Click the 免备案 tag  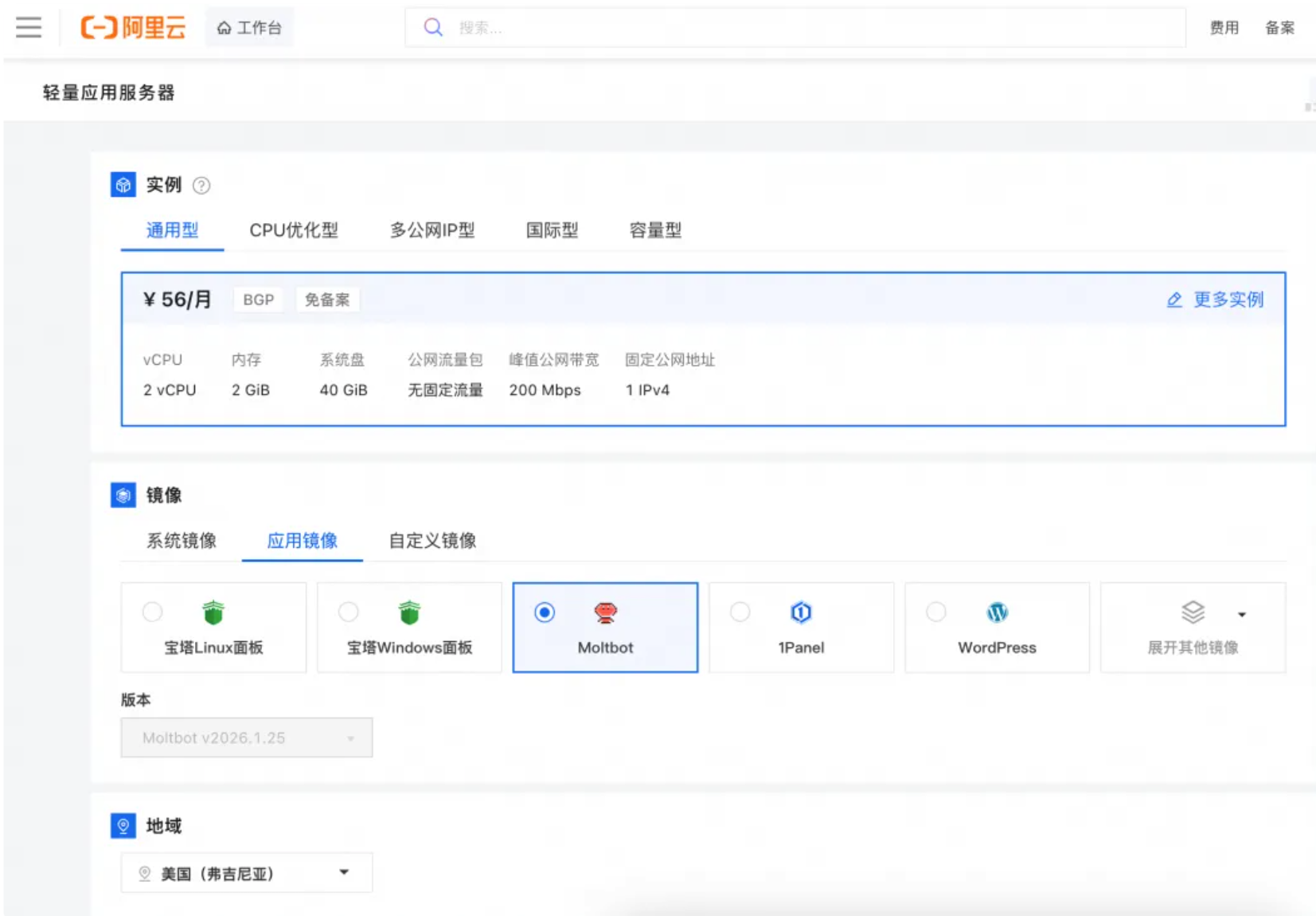tap(327, 299)
